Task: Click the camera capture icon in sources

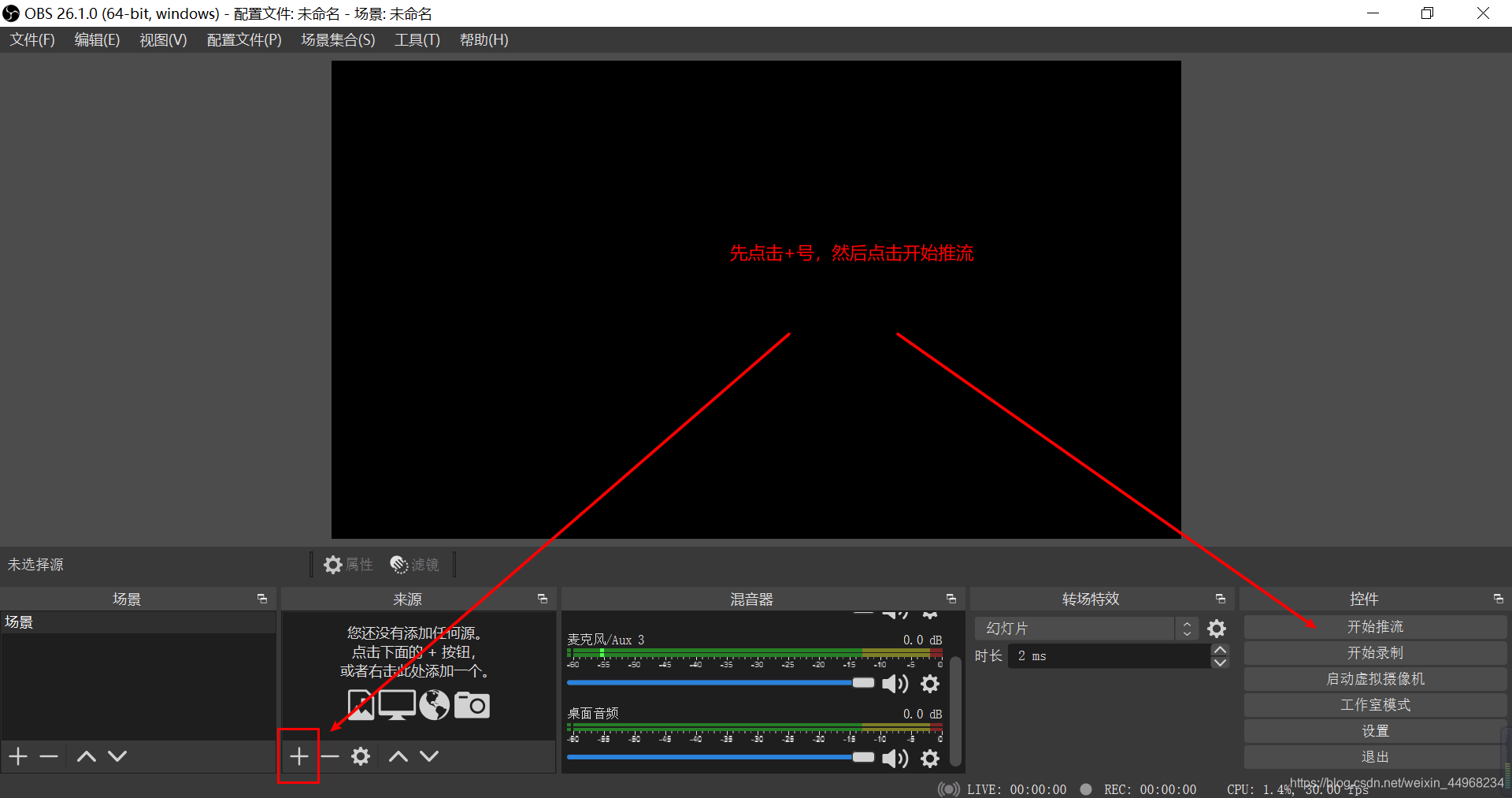Action: 472,705
